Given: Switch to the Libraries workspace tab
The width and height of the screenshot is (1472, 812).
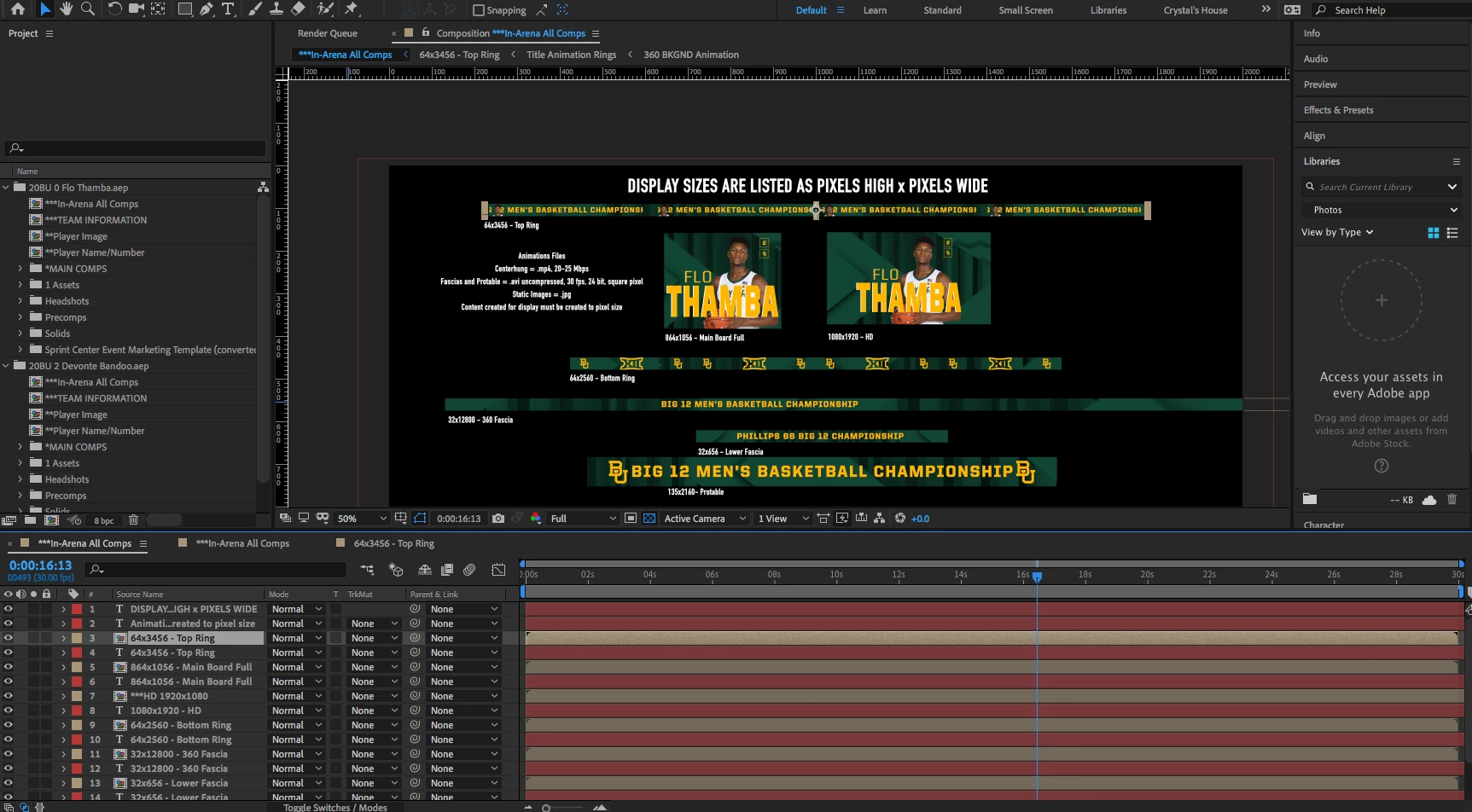Looking at the screenshot, I should 1108,10.
